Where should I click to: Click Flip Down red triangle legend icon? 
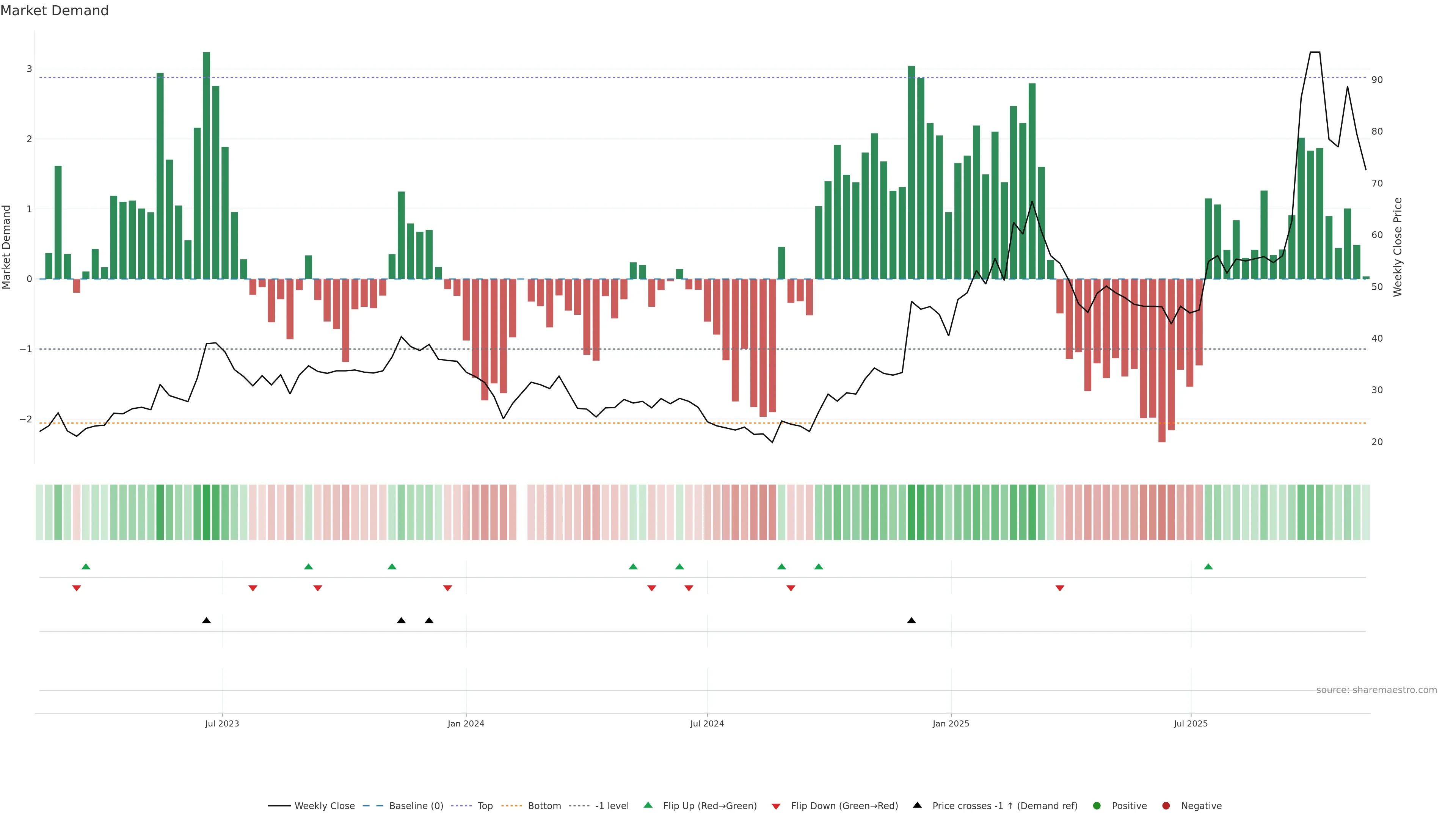[x=776, y=806]
